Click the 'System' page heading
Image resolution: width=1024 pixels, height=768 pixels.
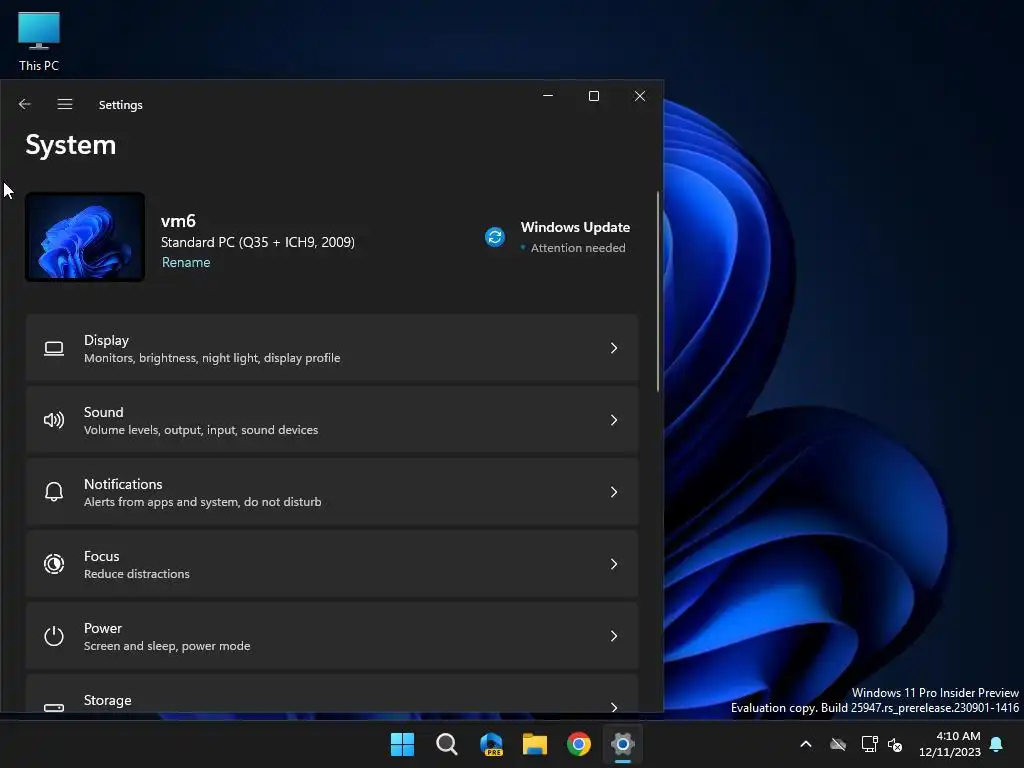(x=71, y=145)
